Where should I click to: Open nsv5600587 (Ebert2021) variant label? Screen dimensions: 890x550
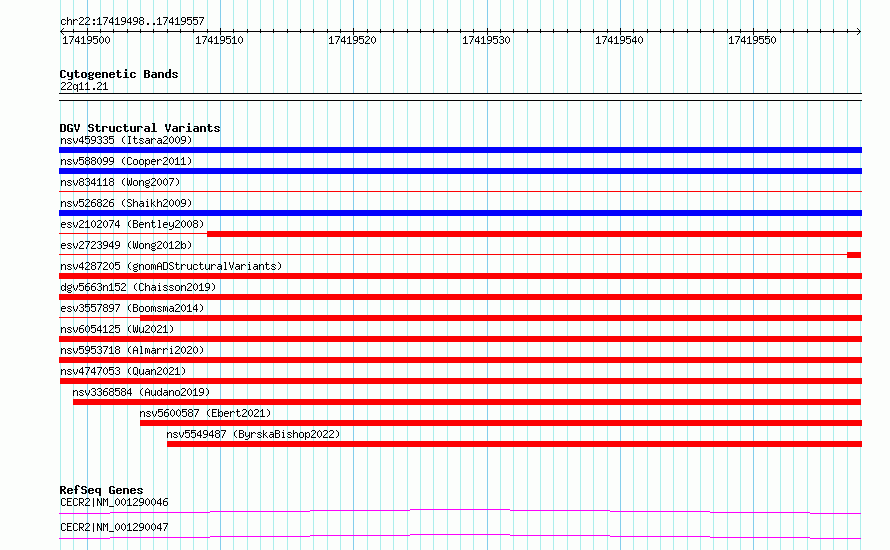coord(205,413)
